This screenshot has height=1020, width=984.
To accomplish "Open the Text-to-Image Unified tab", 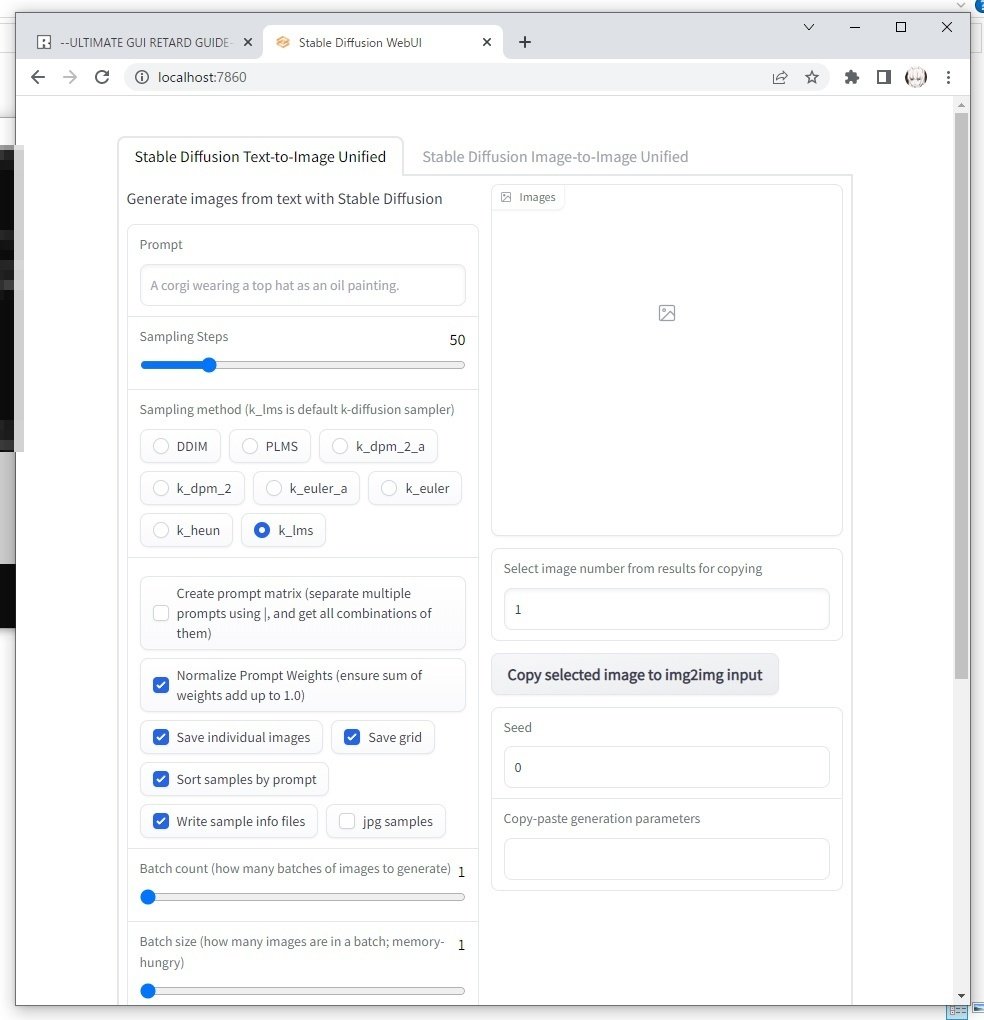I will click(x=260, y=157).
